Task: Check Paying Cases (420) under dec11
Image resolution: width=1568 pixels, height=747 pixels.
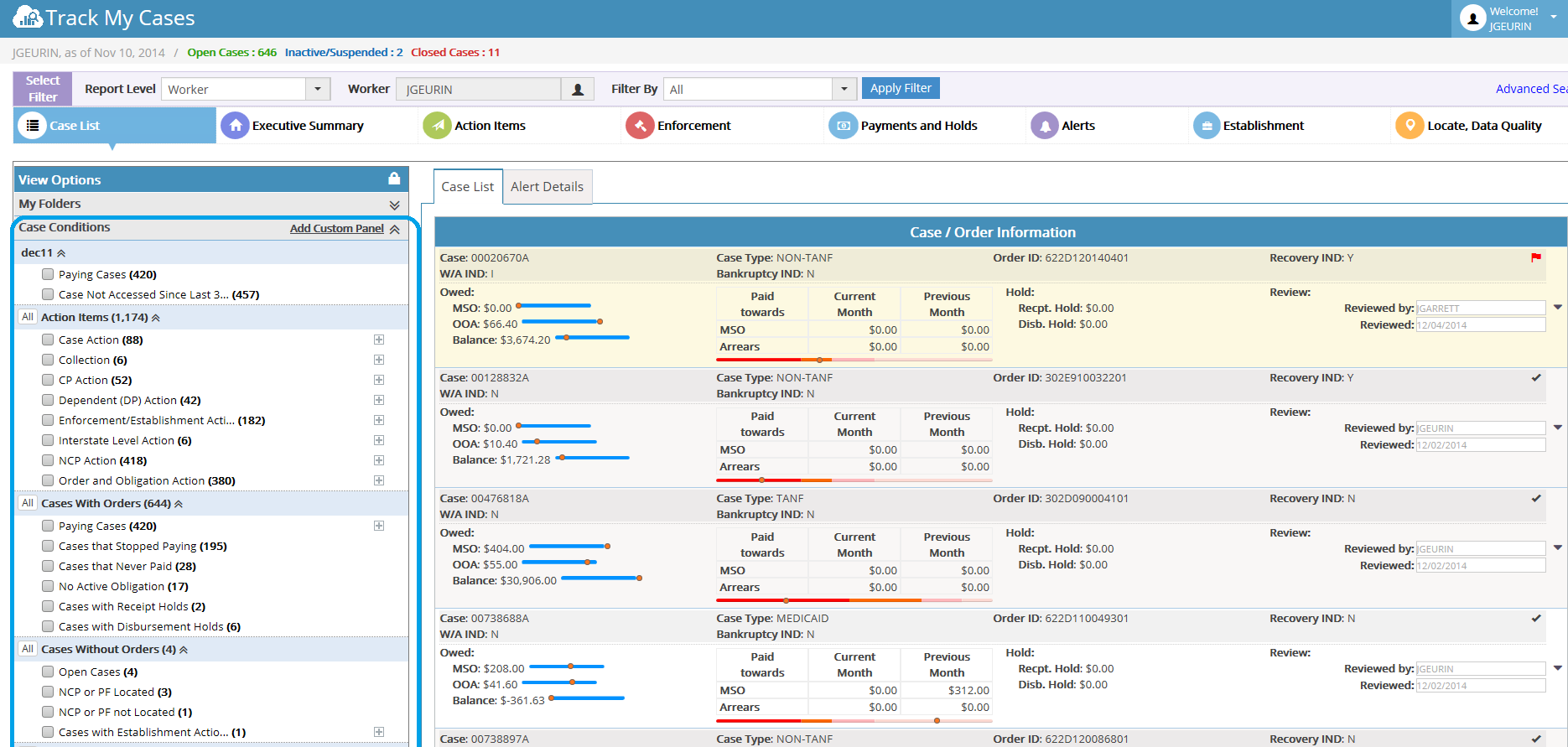Action: pyautogui.click(x=48, y=274)
